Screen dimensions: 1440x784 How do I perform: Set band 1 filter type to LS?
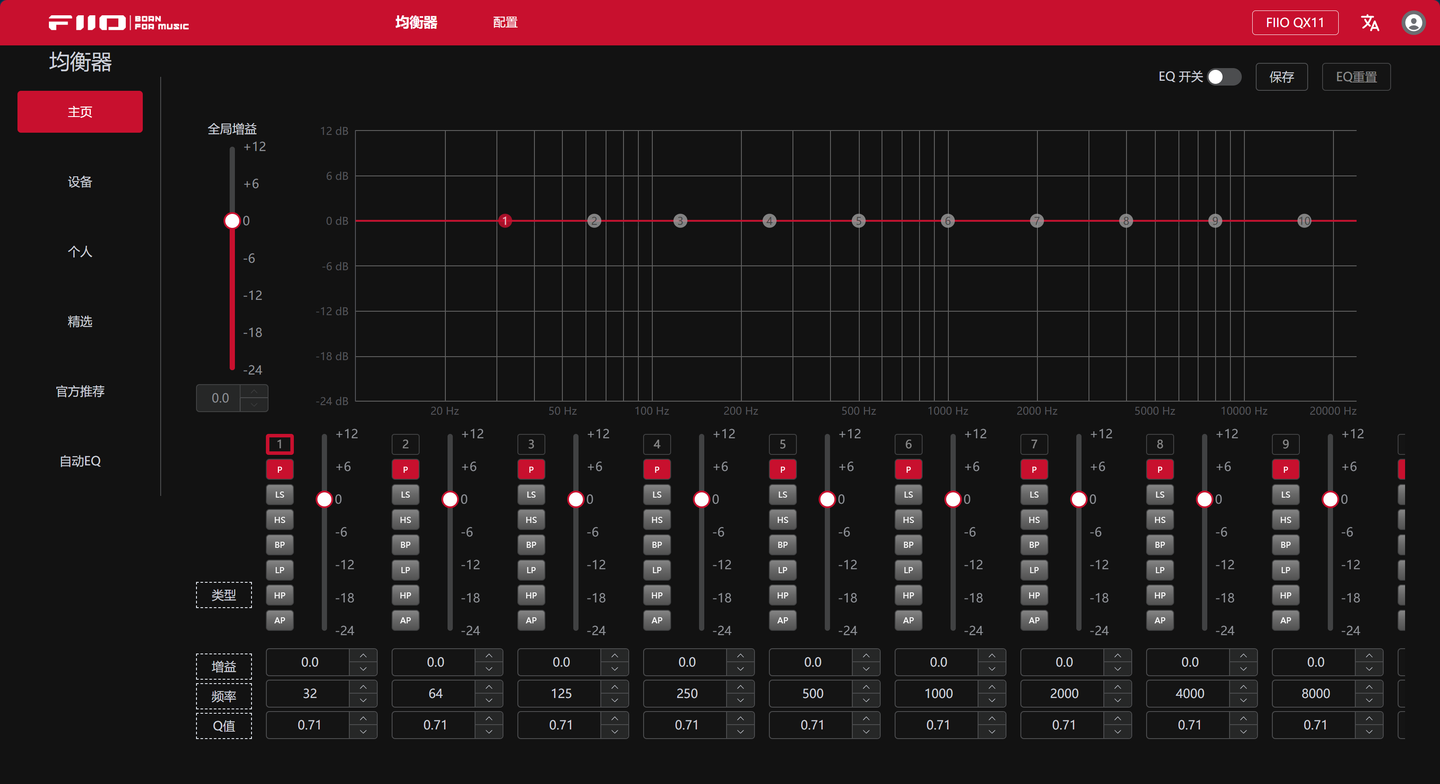point(280,494)
